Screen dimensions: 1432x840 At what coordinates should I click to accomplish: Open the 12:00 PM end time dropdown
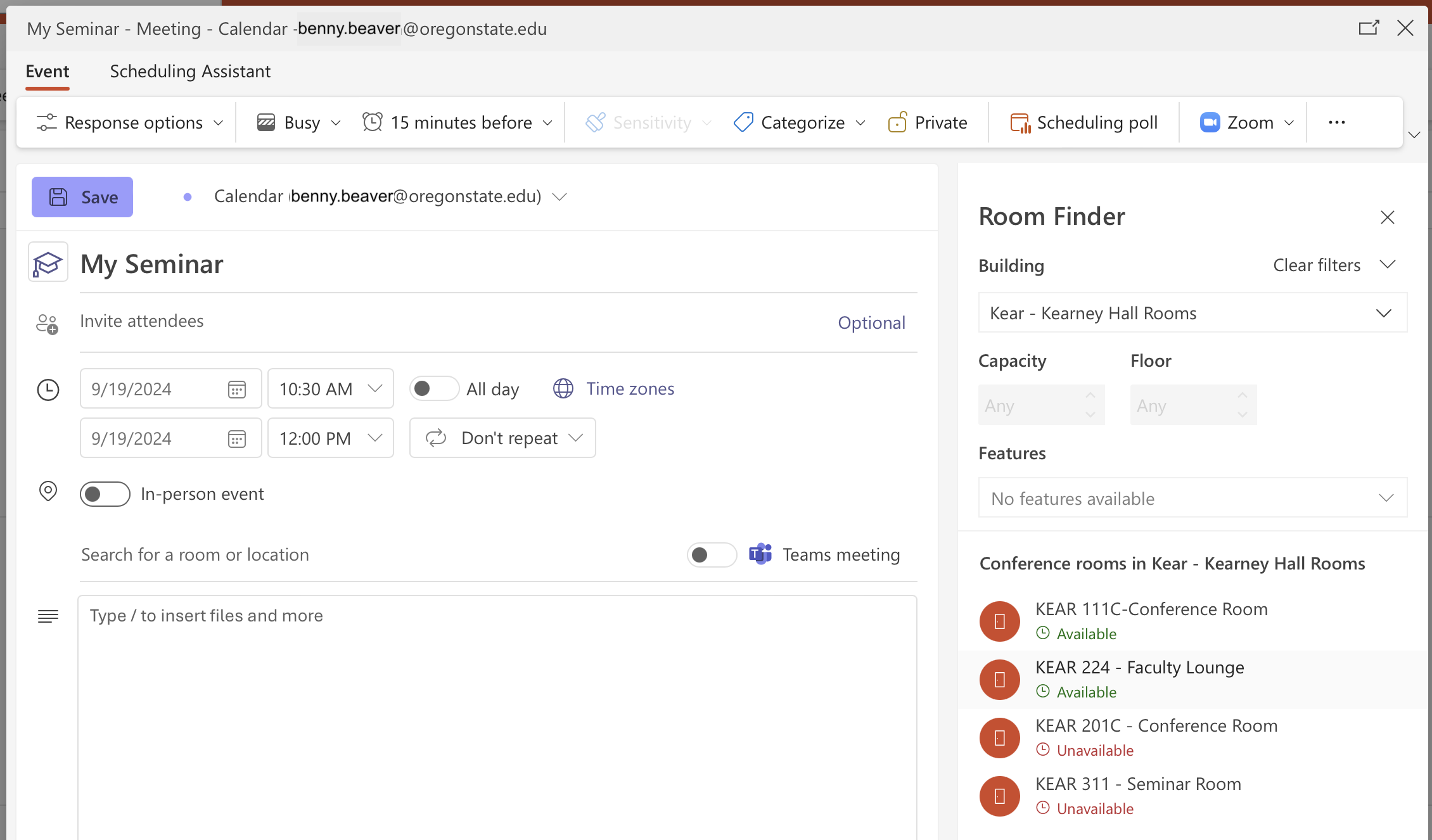click(x=331, y=438)
